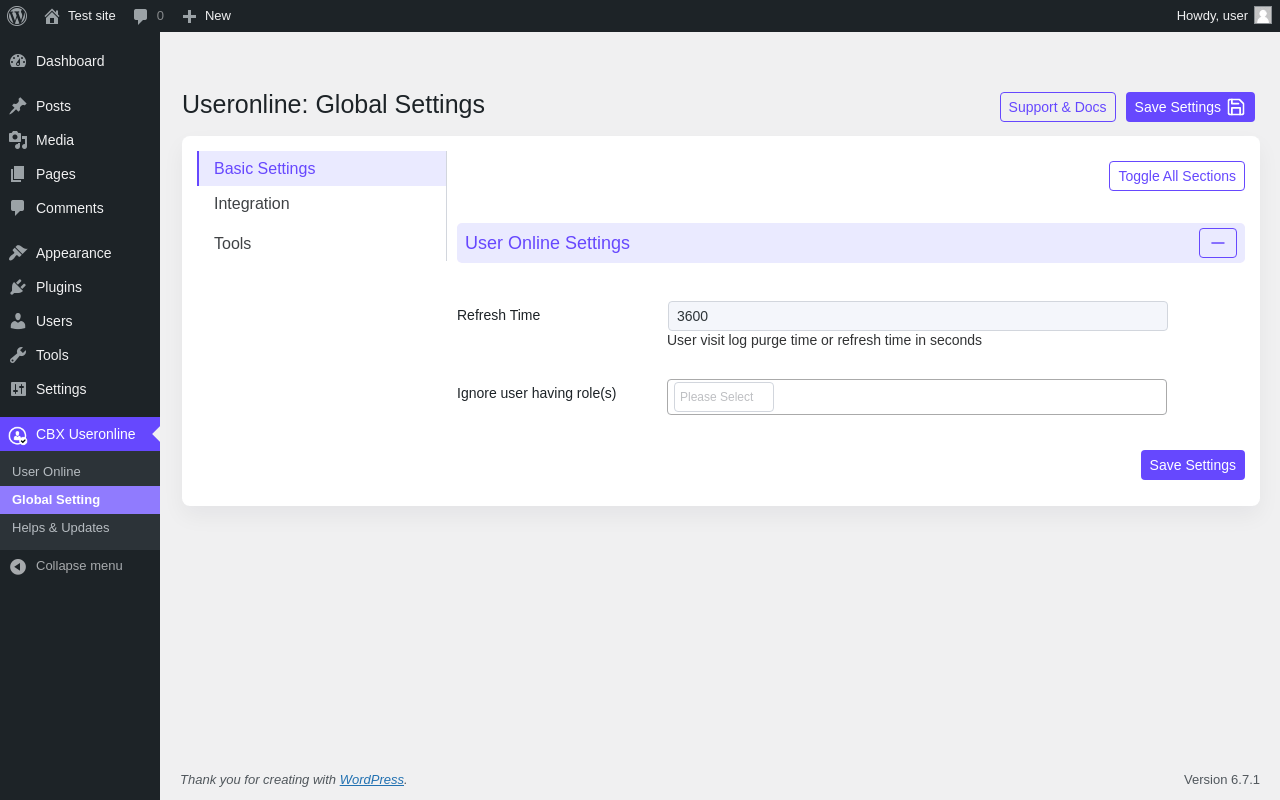This screenshot has height=800, width=1280.
Task: Click the Plugins plug icon
Action: click(18, 287)
